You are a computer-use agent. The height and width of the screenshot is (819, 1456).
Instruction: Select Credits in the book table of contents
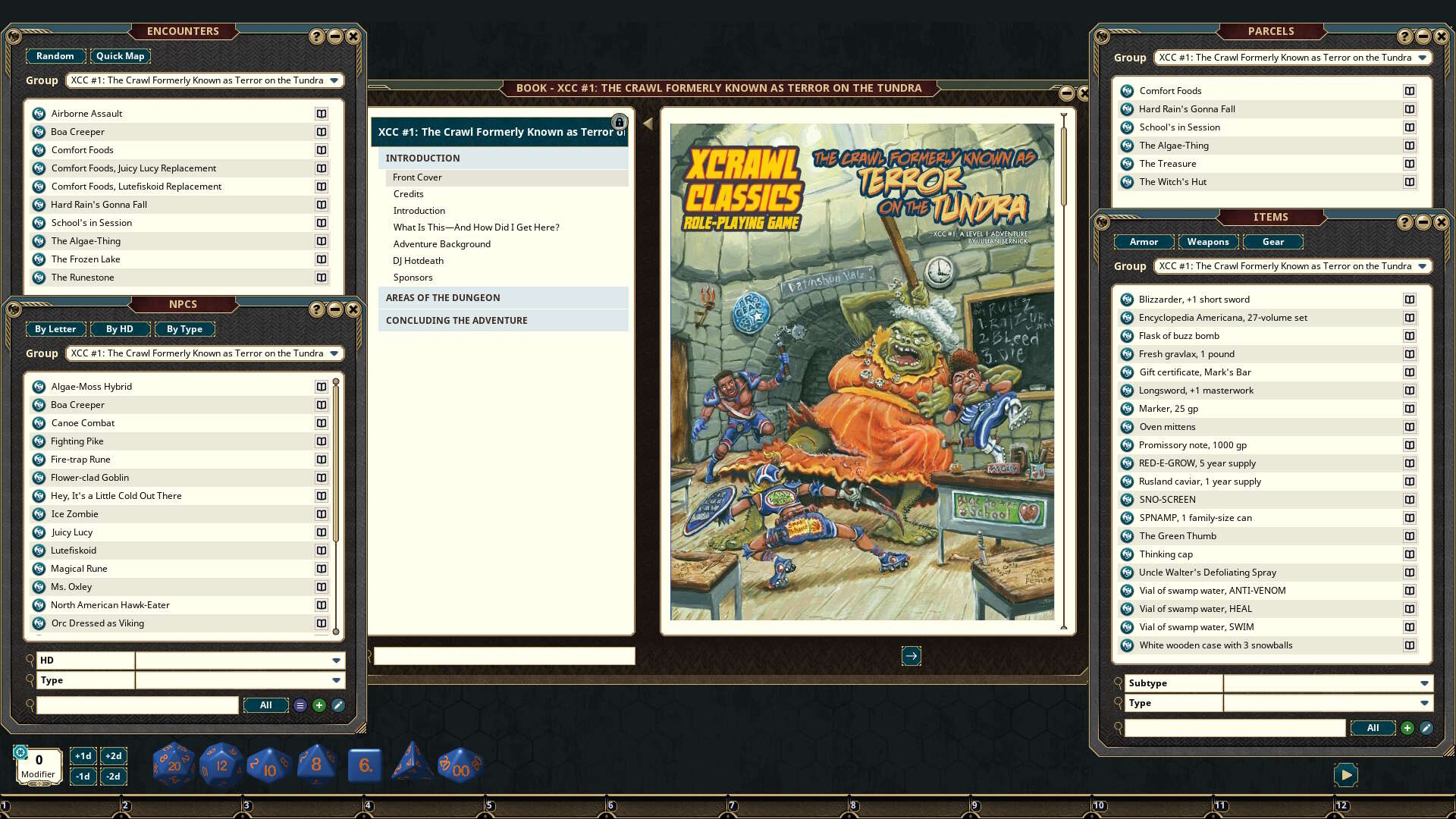[409, 193]
